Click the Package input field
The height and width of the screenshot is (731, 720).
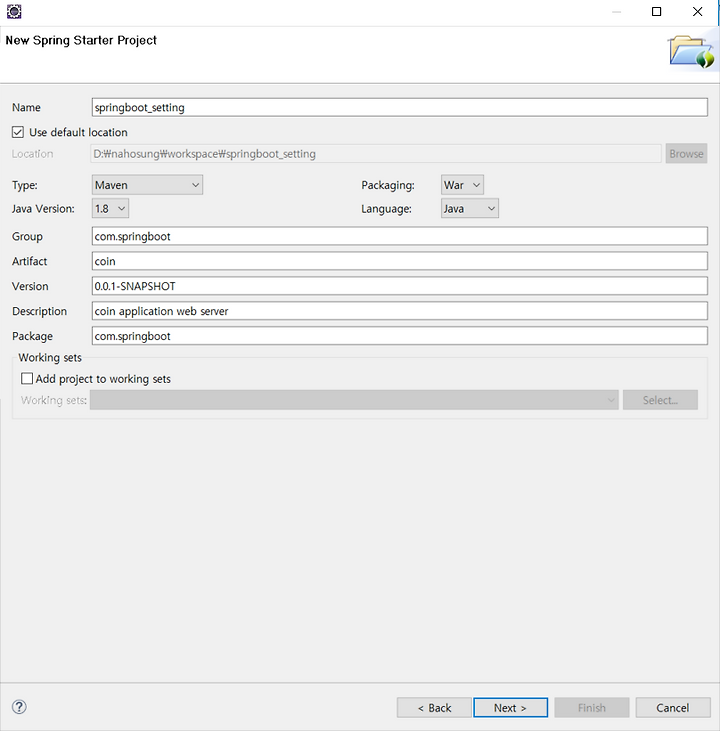(x=400, y=336)
